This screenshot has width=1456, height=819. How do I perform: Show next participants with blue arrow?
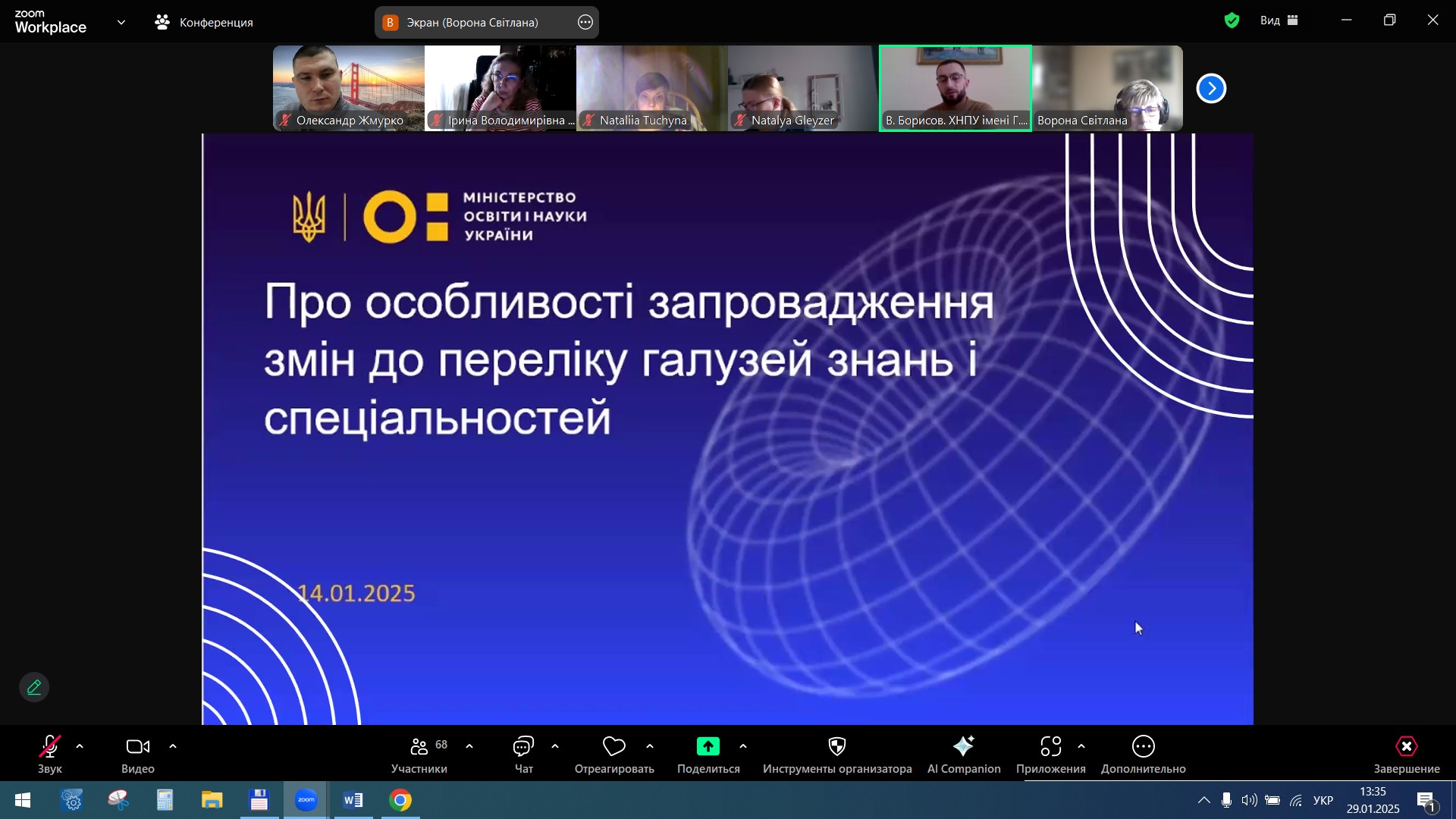(x=1211, y=89)
